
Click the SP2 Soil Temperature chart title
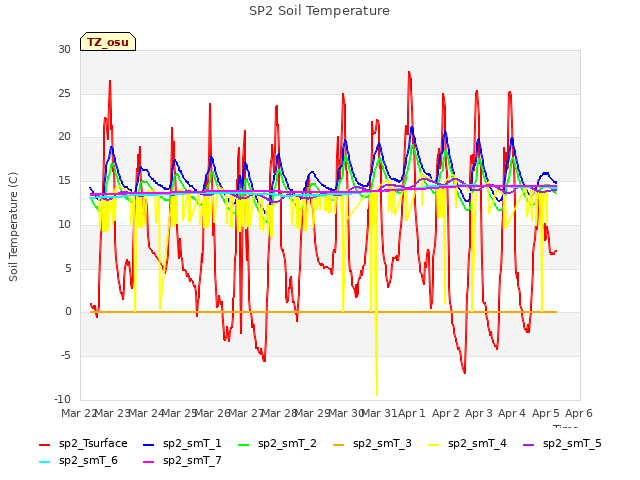319,11
